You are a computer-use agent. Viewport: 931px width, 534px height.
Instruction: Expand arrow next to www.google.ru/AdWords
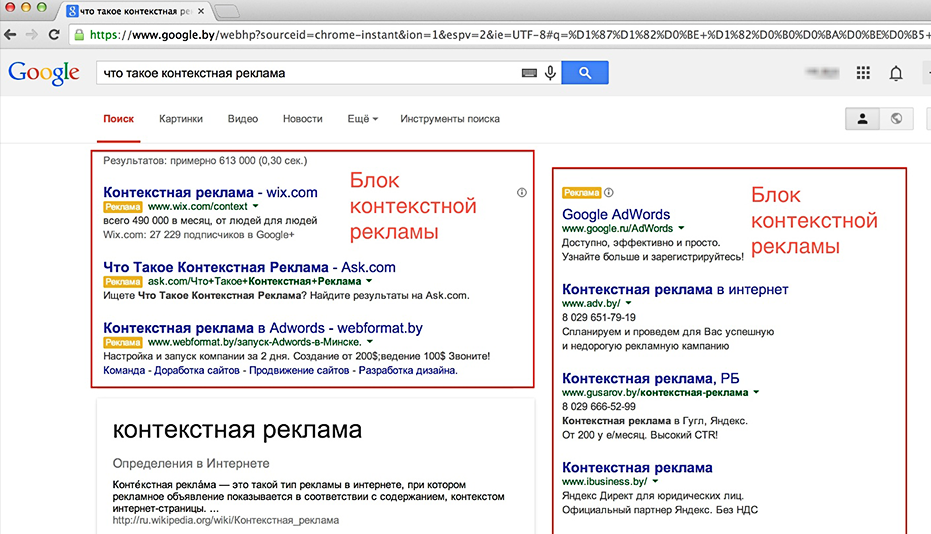point(681,228)
